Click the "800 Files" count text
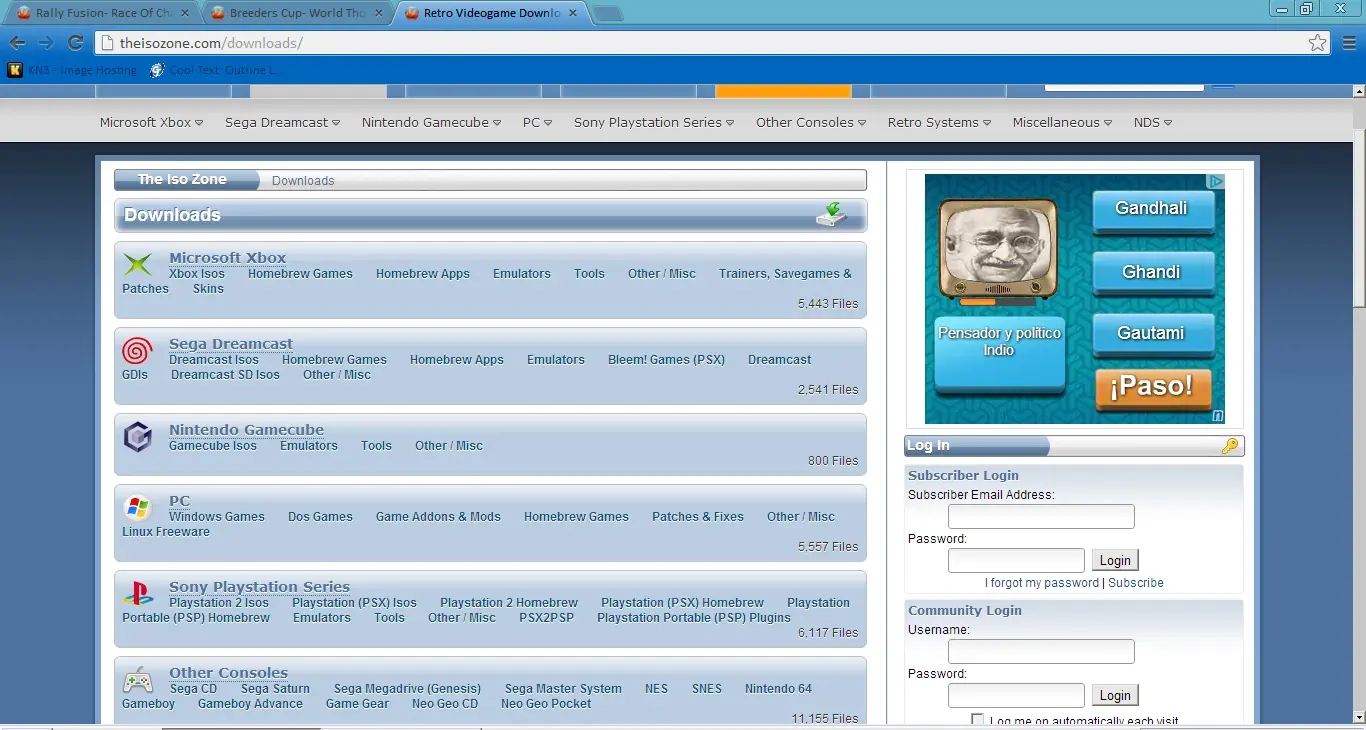Image resolution: width=1366 pixels, height=730 pixels. 833,460
